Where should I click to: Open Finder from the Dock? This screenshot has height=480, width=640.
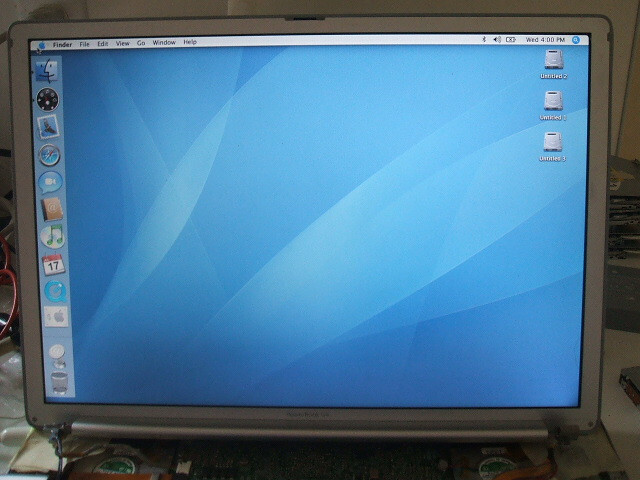coord(47,71)
